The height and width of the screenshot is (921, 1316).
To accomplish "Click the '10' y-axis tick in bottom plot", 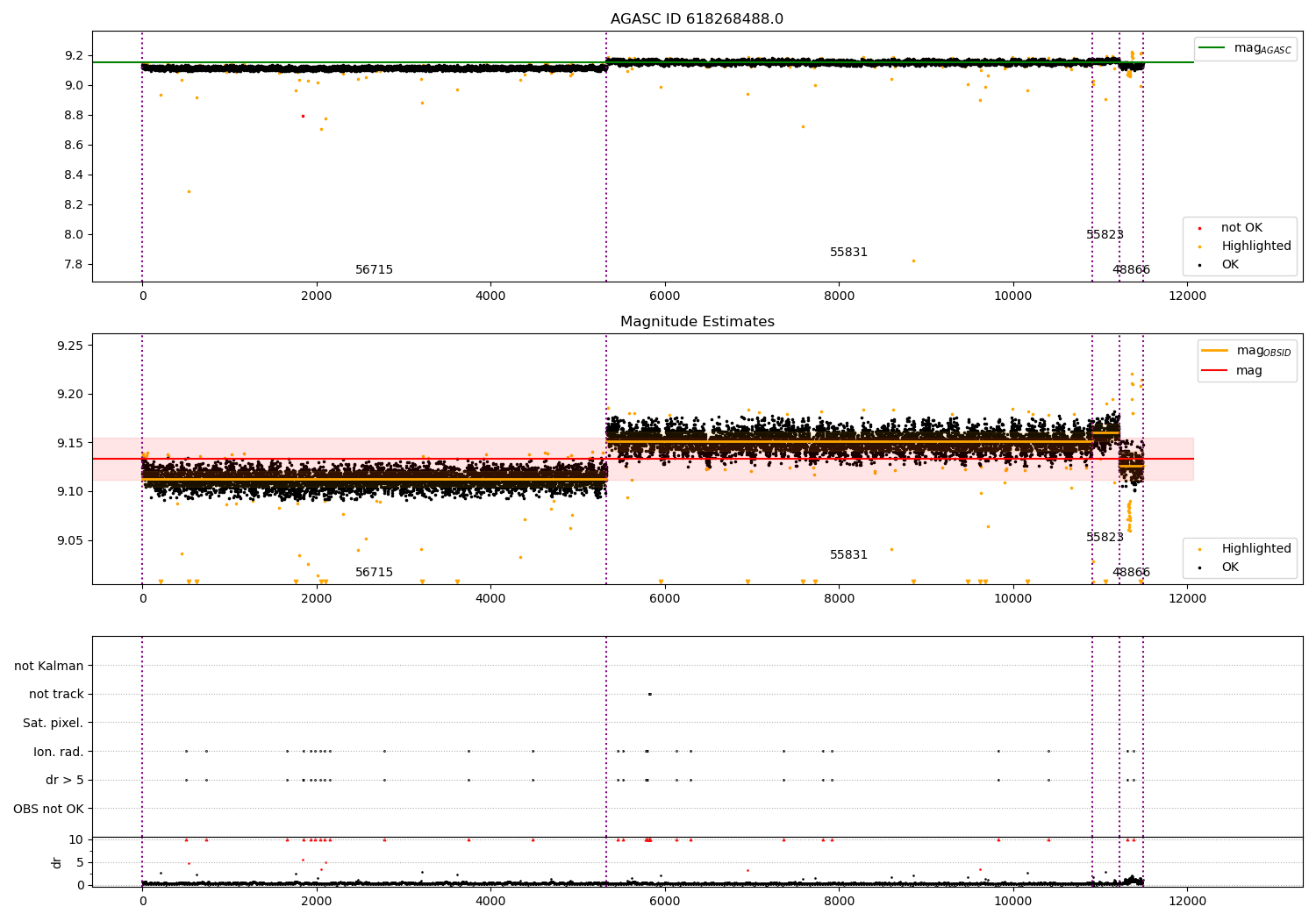I will pos(76,839).
